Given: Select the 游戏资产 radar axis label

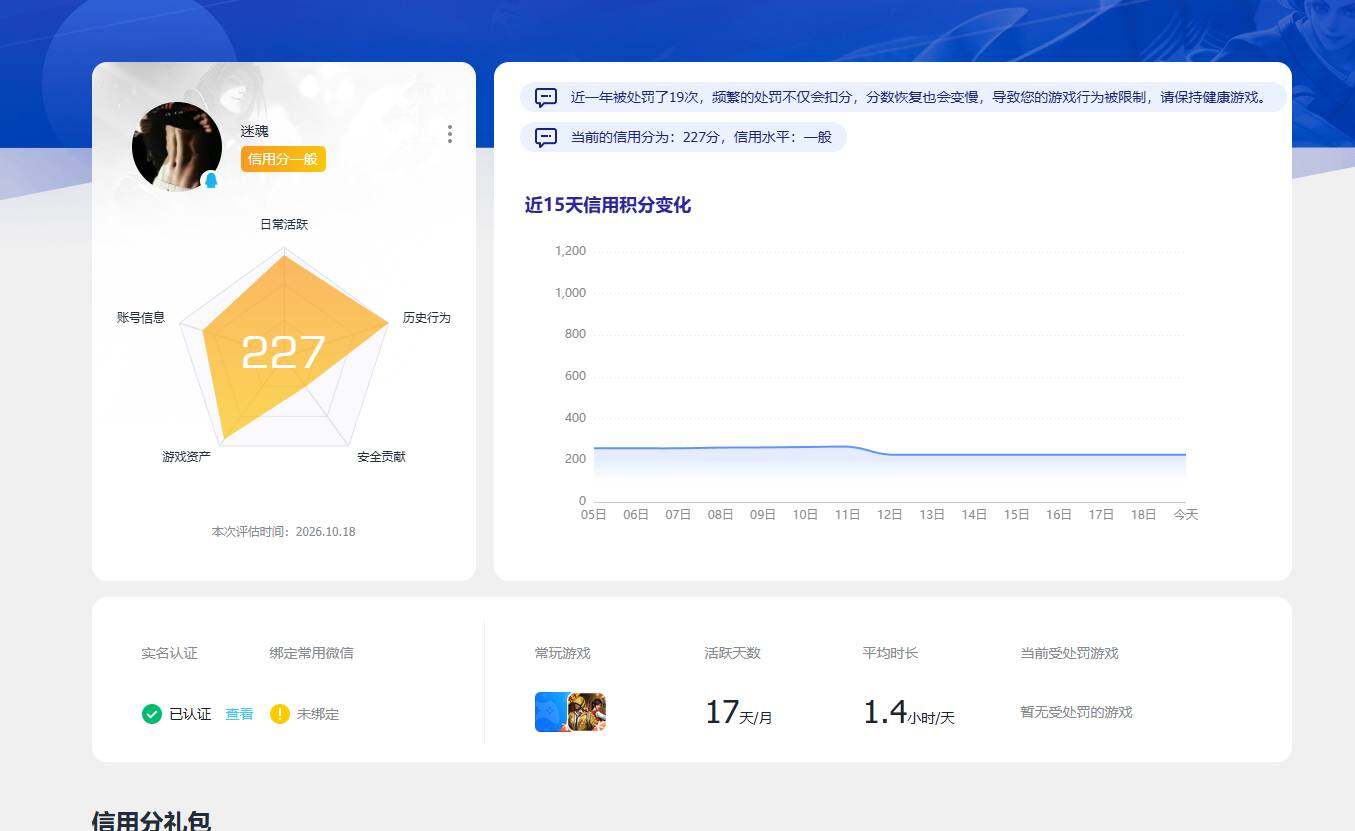Looking at the screenshot, I should 187,457.
